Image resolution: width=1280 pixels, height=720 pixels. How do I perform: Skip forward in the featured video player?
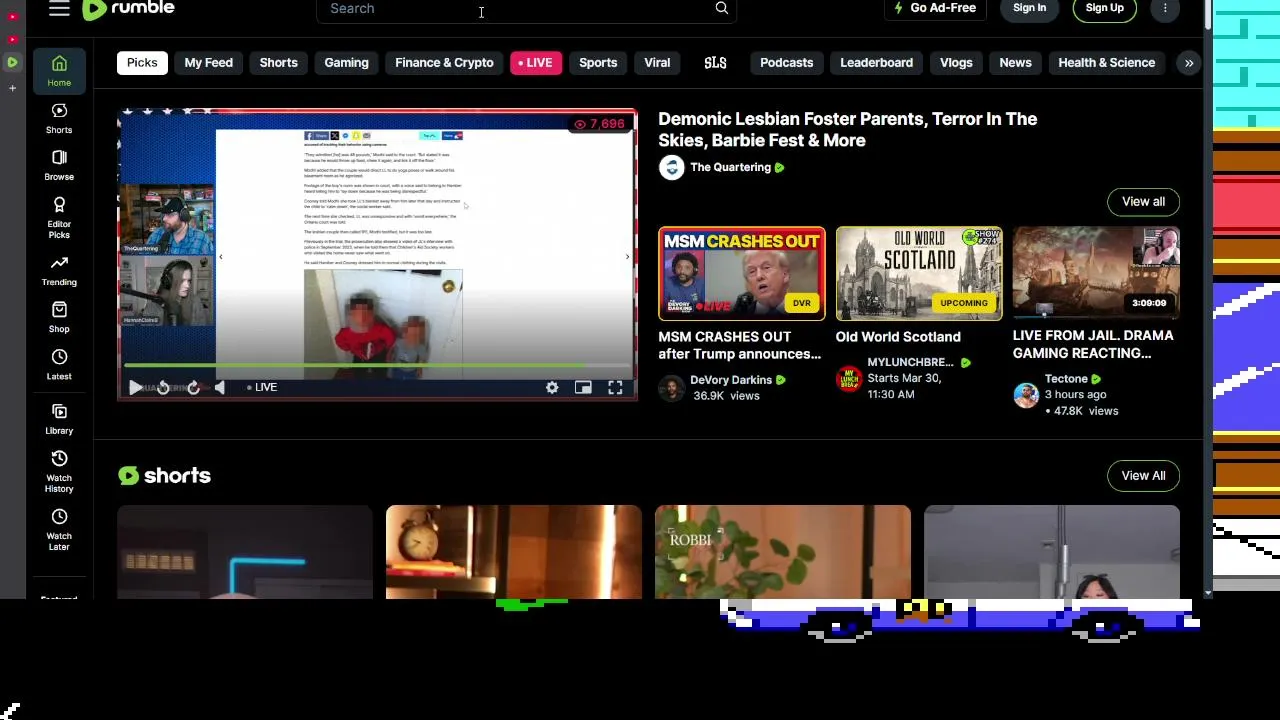click(x=193, y=387)
